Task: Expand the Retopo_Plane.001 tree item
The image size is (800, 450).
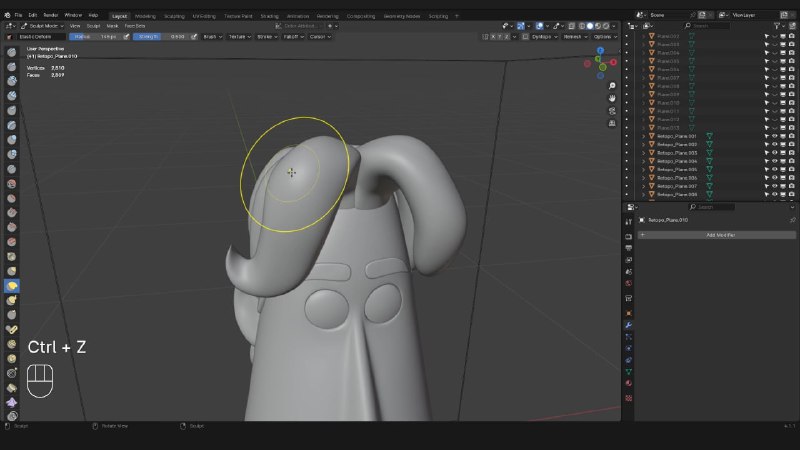Action: 643,136
